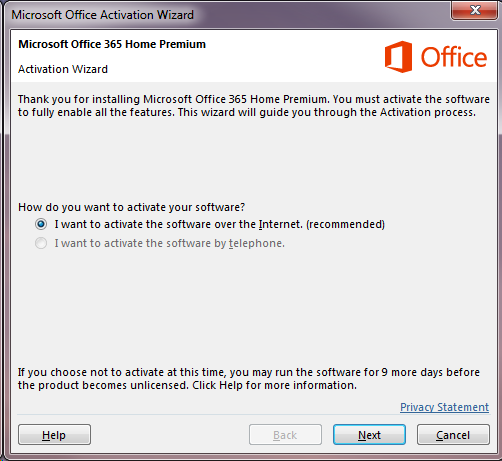The height and width of the screenshot is (461, 502).
Task: Click the 'over the Internet (recommended)' option label
Action: [220, 224]
